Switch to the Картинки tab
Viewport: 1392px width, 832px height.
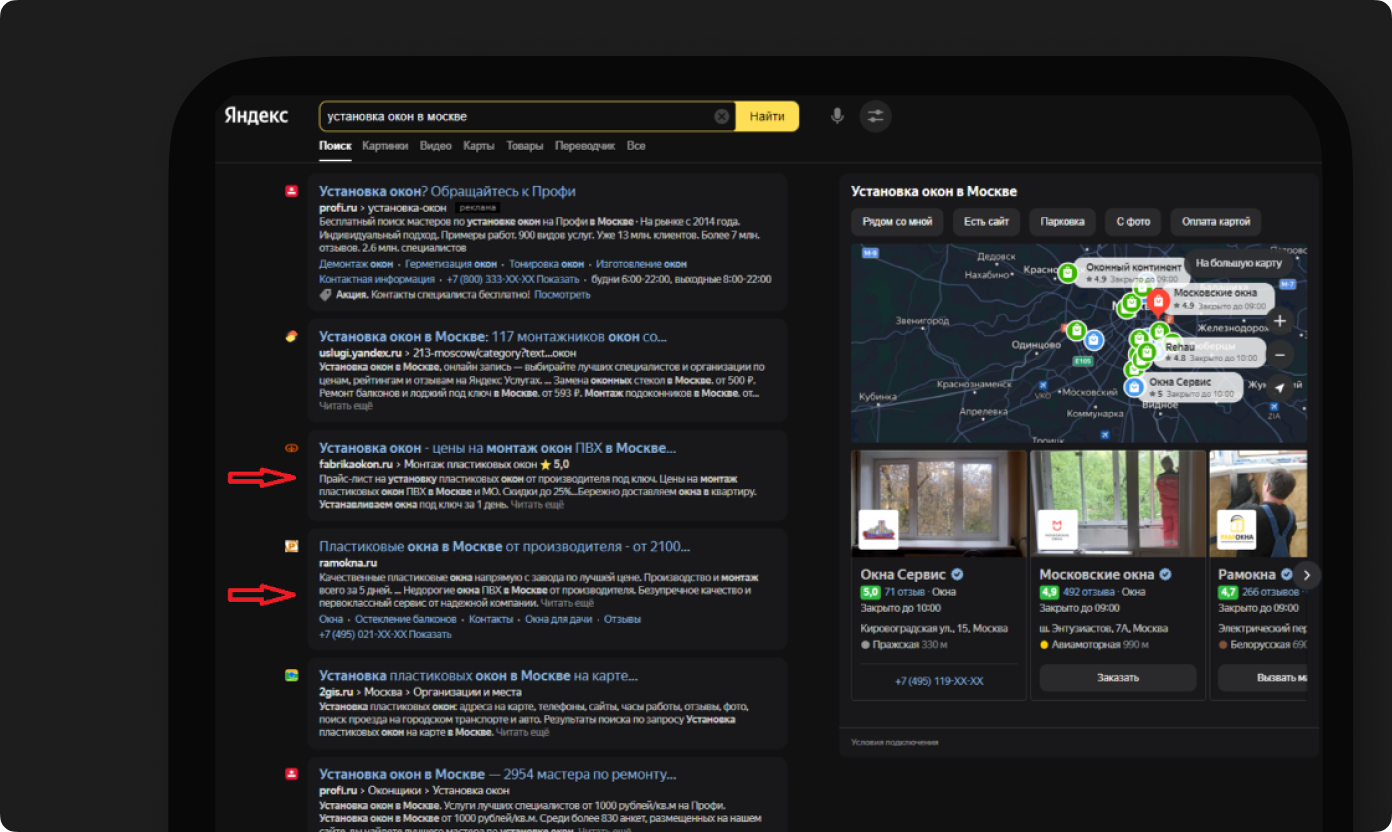click(x=385, y=146)
